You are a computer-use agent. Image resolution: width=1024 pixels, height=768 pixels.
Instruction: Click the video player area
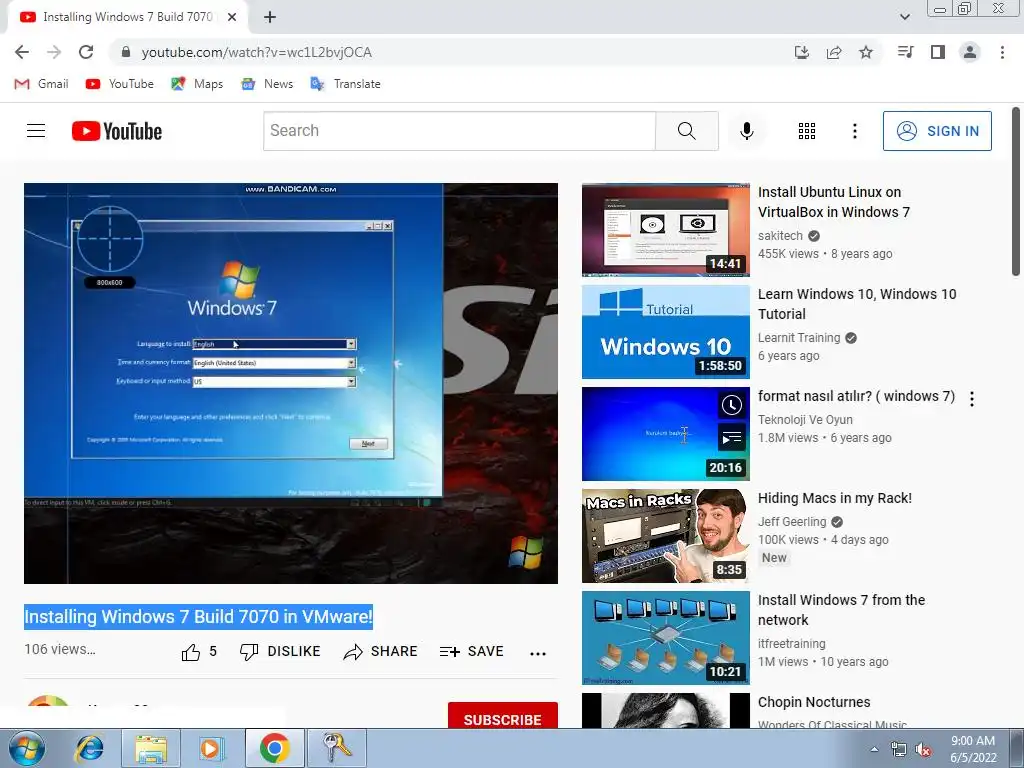click(x=291, y=383)
